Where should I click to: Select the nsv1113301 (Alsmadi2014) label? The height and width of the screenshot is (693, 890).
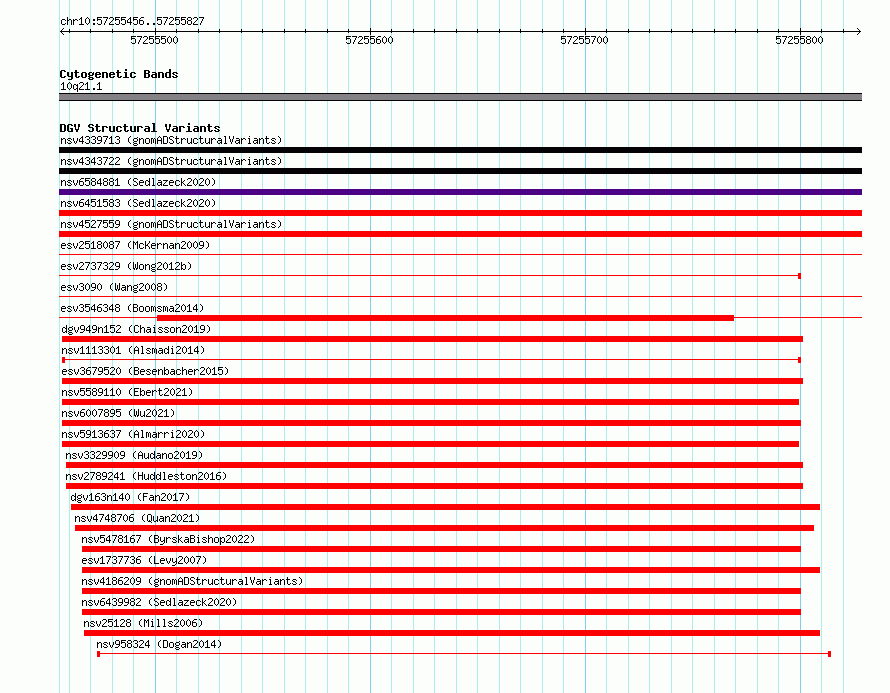tap(133, 350)
